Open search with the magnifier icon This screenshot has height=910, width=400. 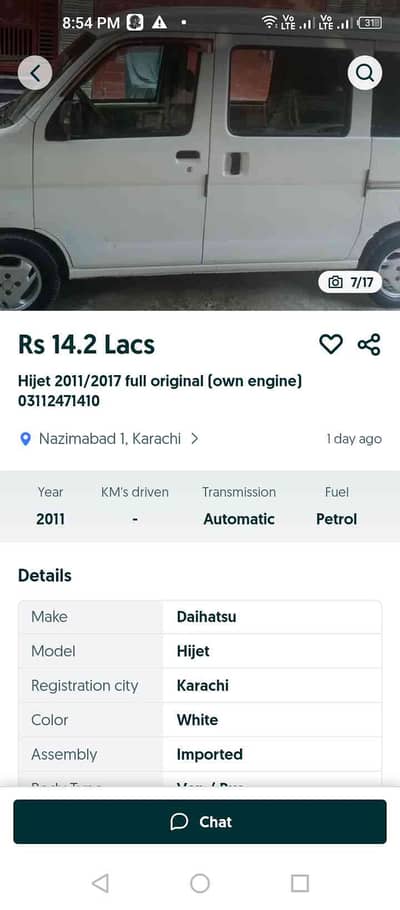pos(365,73)
